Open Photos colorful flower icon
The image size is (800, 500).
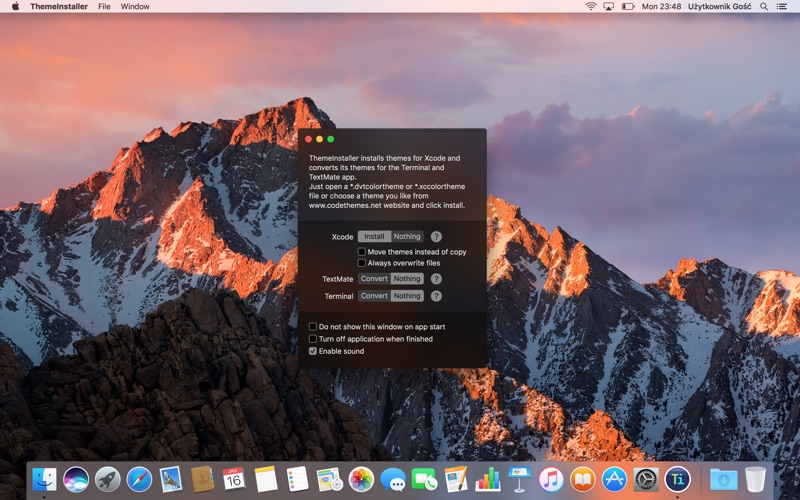(361, 480)
